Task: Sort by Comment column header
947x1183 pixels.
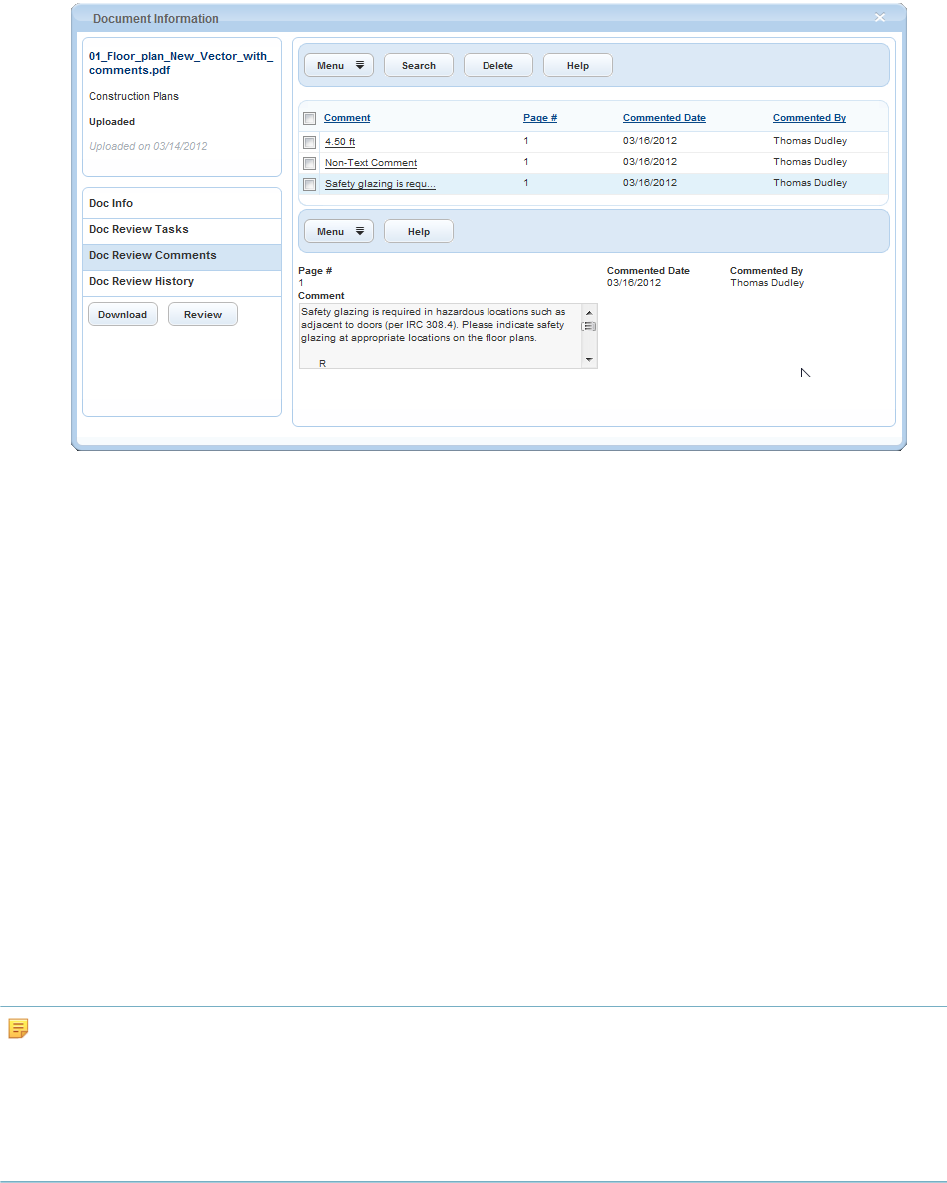Action: pyautogui.click(x=347, y=118)
